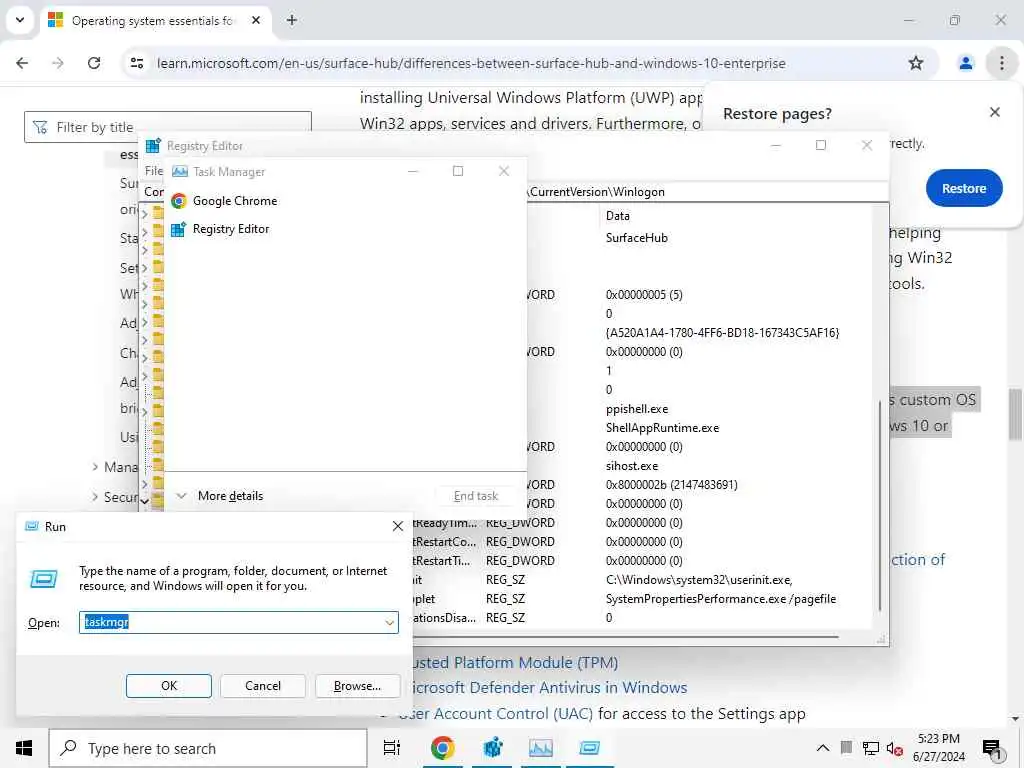Open the Chrome profile icon

coord(965,63)
